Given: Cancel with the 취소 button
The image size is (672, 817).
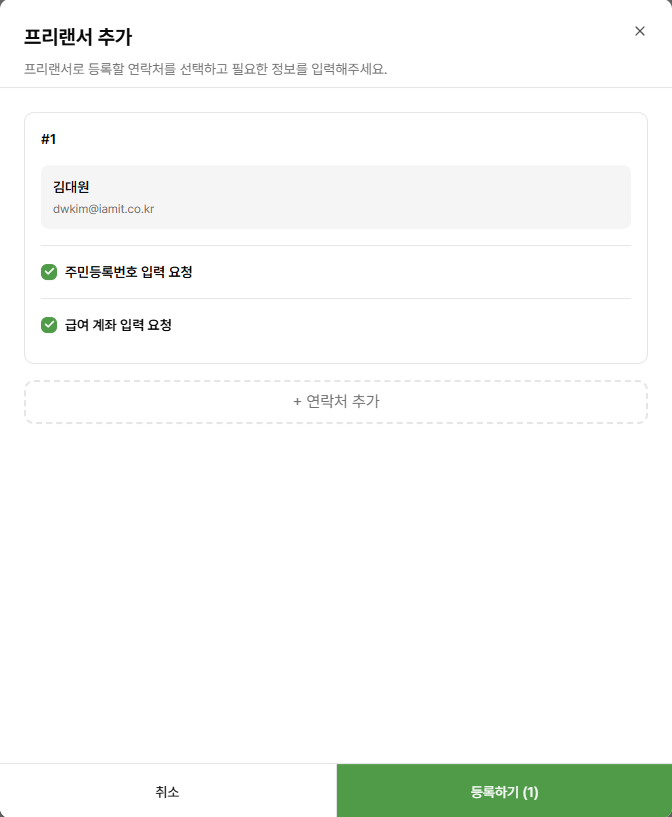Looking at the screenshot, I should coord(168,791).
